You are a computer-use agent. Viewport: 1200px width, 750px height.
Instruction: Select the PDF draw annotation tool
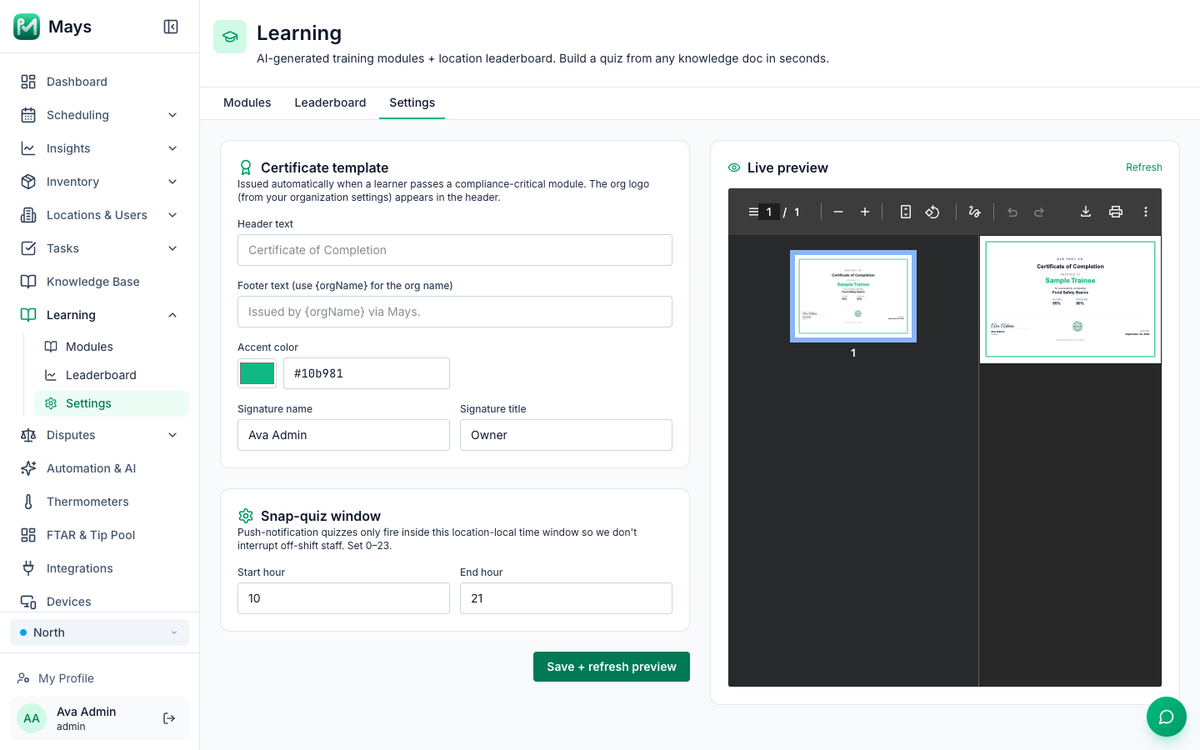974,212
